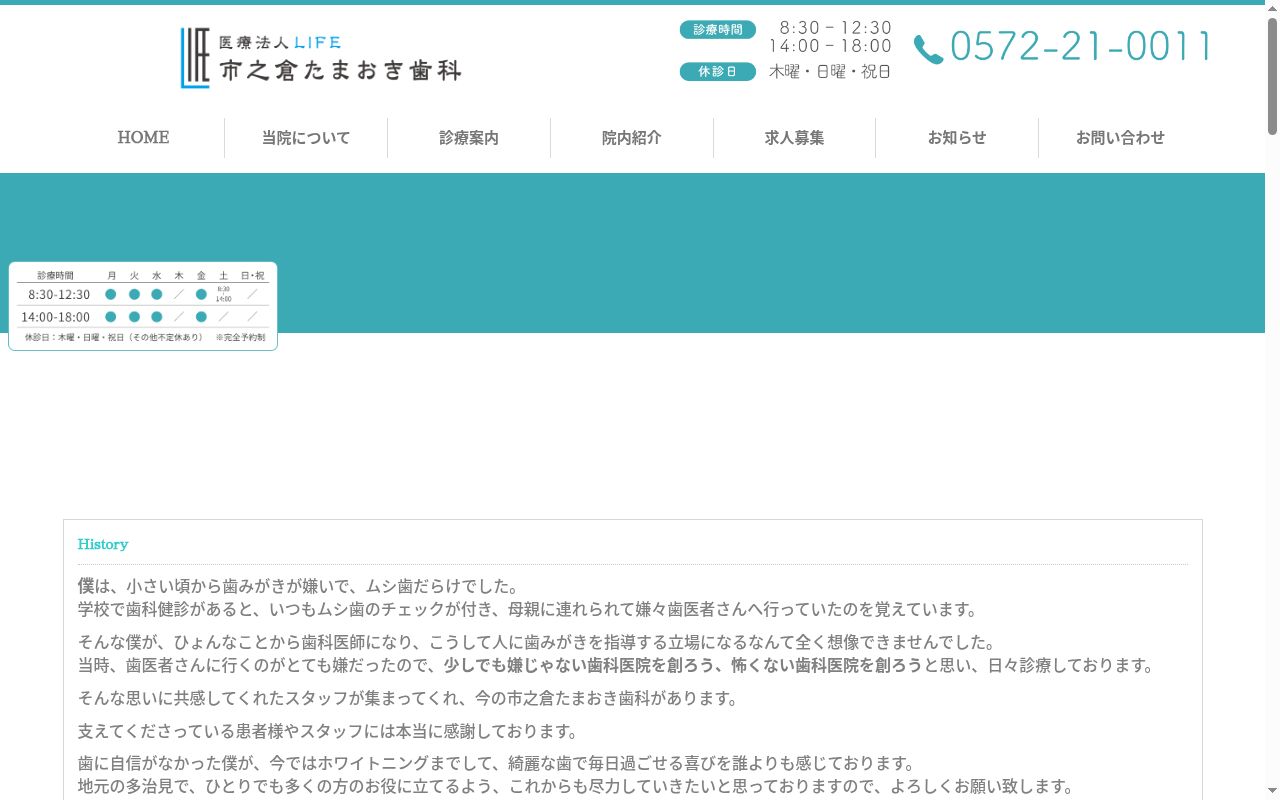
Task: Click the 診療時間 teal label badge
Action: [x=718, y=30]
